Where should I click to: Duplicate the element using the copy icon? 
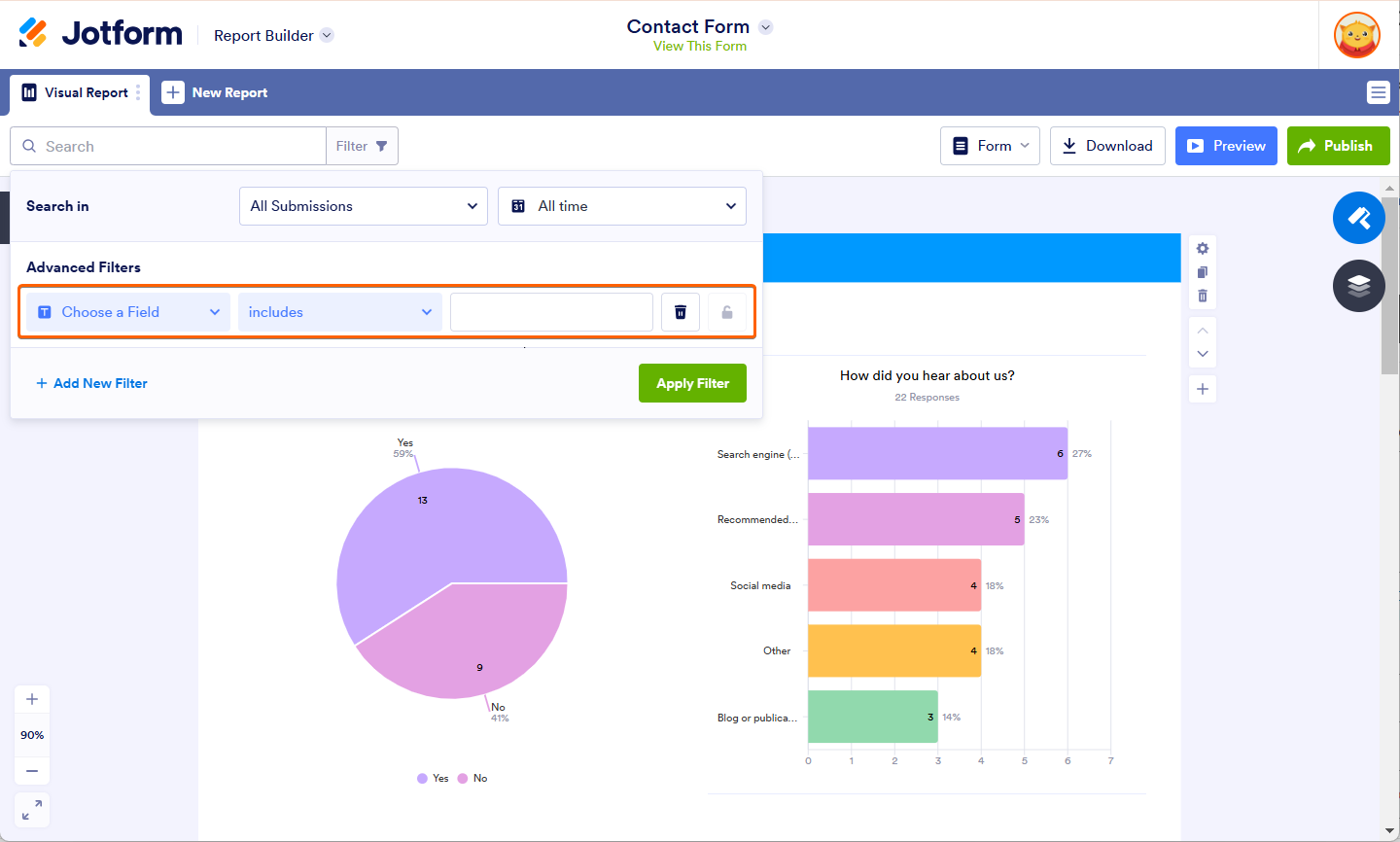(x=1203, y=272)
